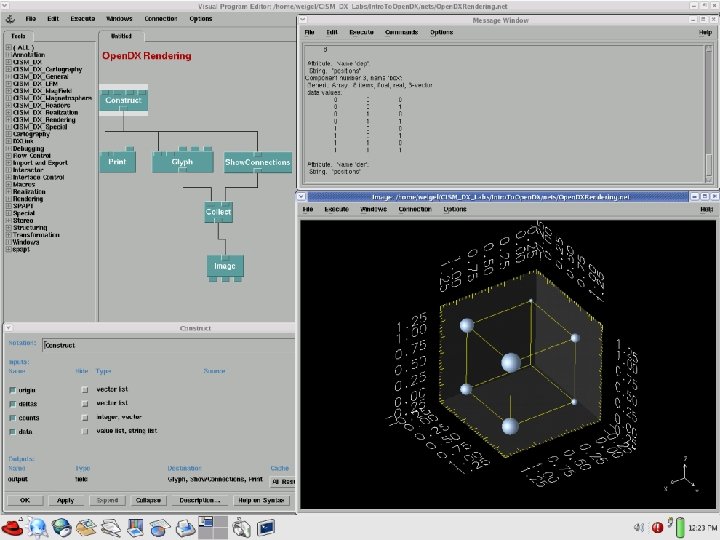Viewport: 720px width, 540px height.
Task: Select the Print module node
Action: point(118,161)
